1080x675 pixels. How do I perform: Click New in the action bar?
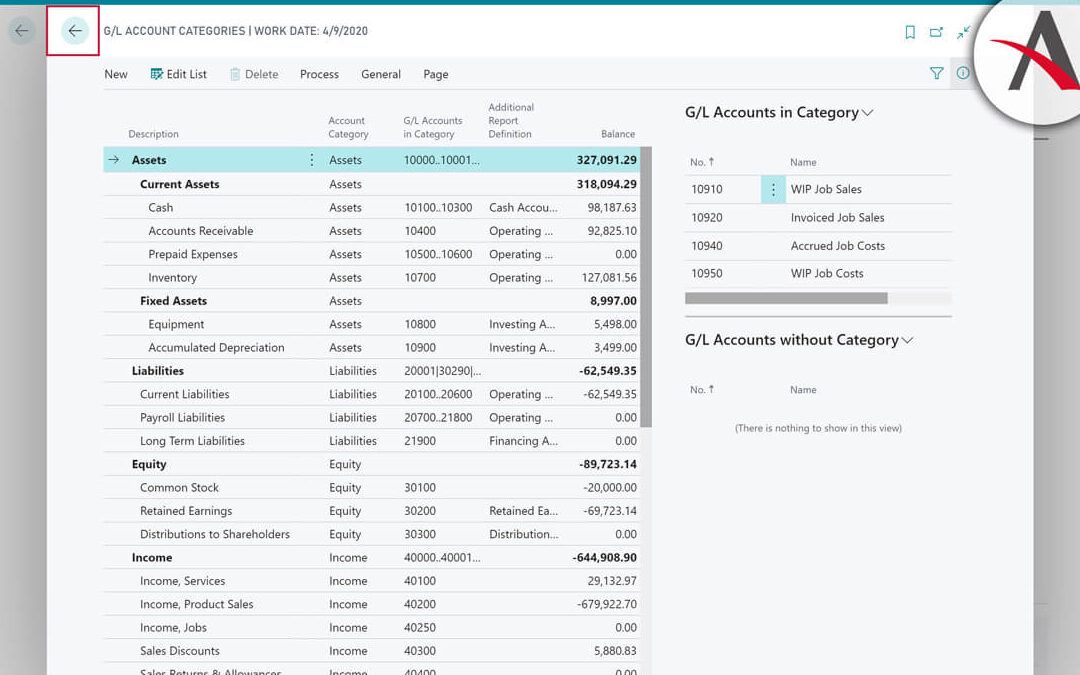click(116, 74)
